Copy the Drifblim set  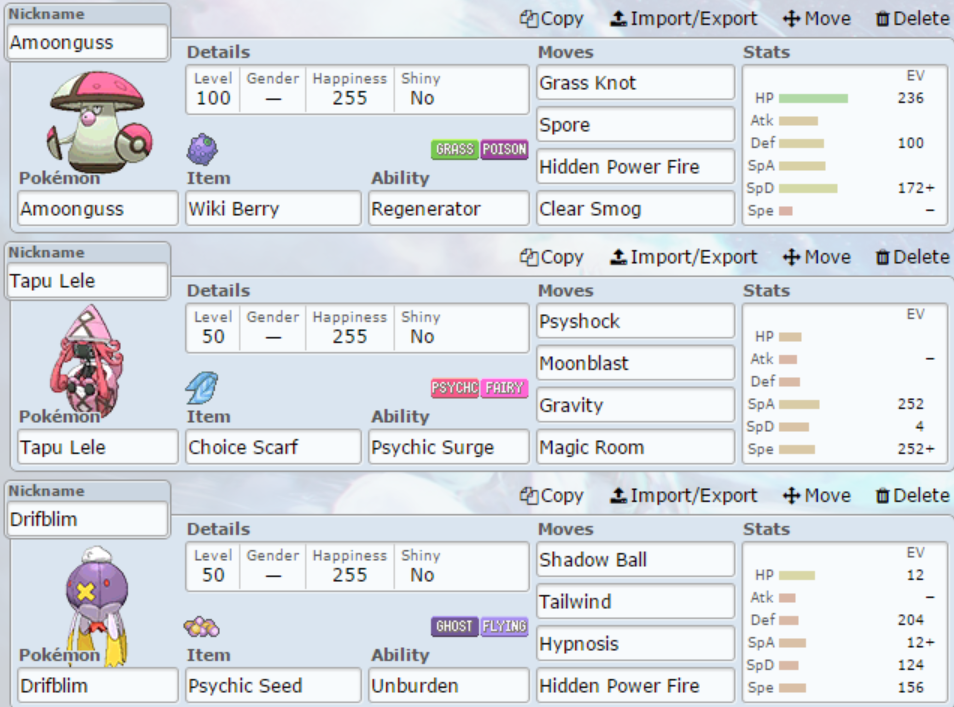coord(551,496)
